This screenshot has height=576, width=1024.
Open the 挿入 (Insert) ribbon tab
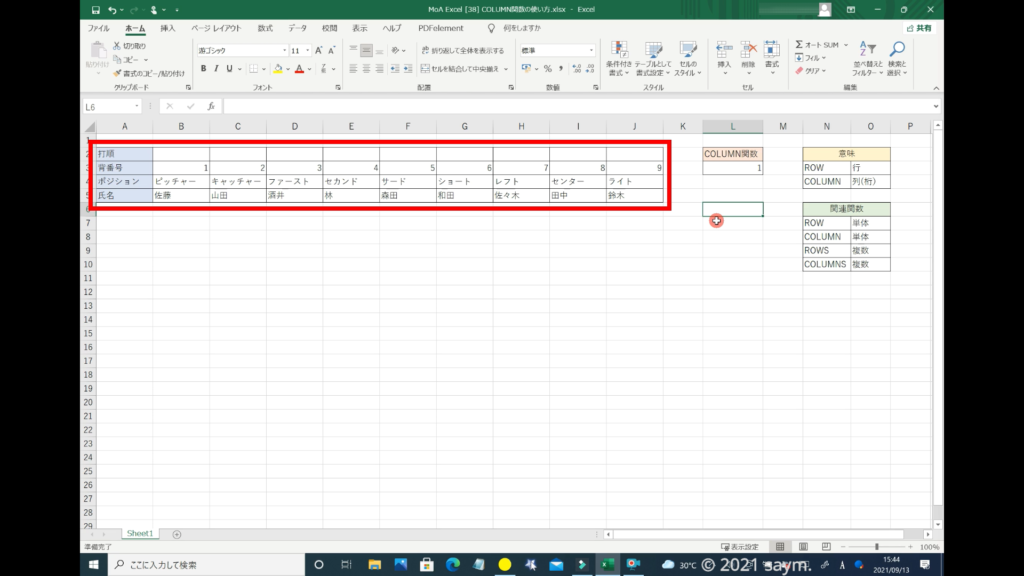(168, 29)
